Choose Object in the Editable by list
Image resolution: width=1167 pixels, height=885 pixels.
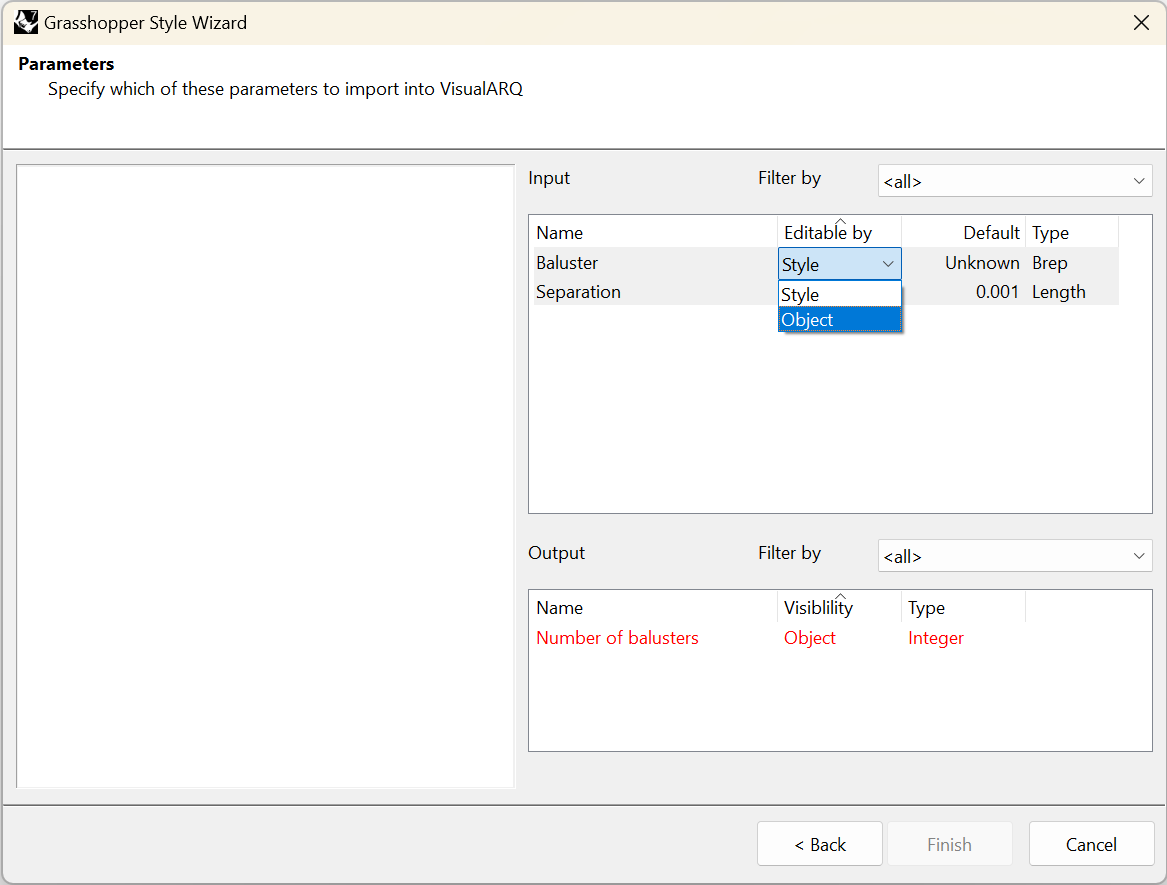coord(840,320)
